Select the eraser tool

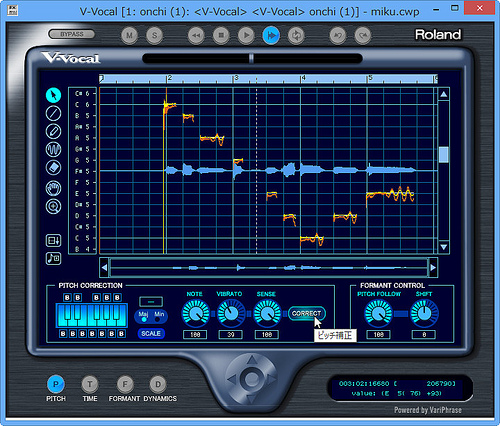tap(53, 167)
